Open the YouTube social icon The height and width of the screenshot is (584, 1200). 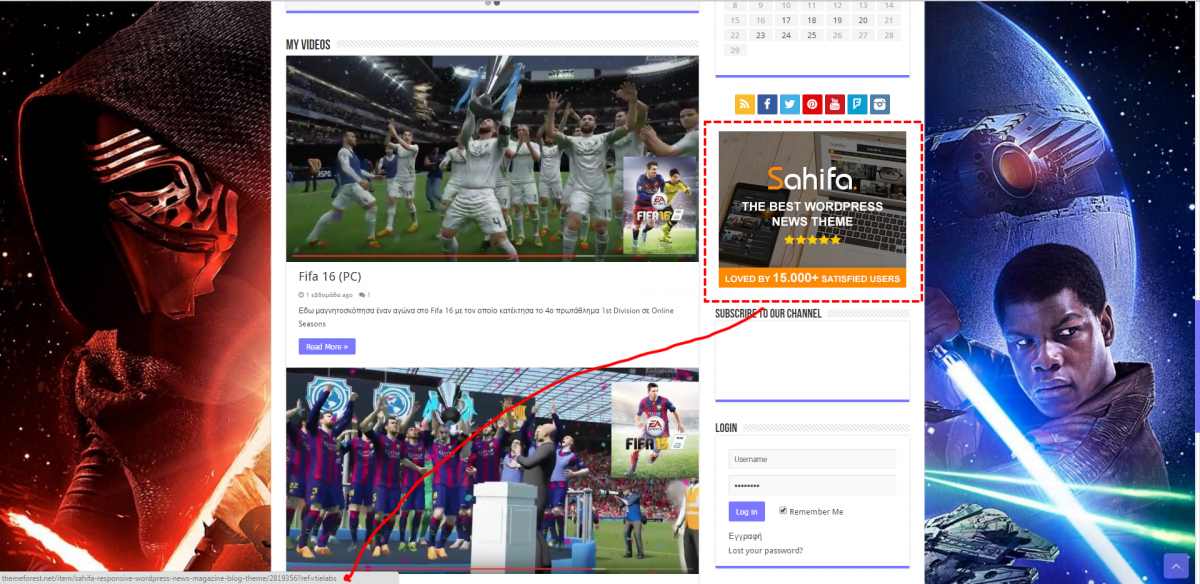[835, 104]
